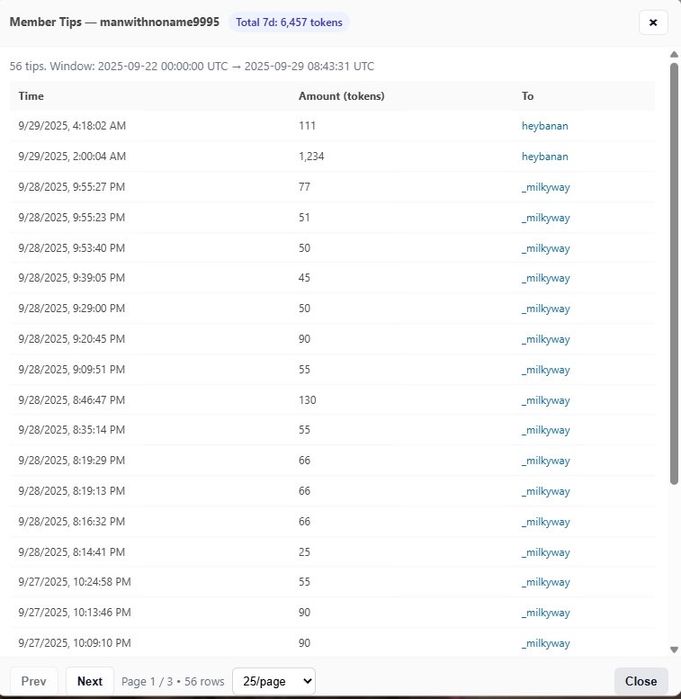This screenshot has height=699, width=681.
Task: Open _milkyway link in 9:53:40 PM row
Action: (x=546, y=248)
